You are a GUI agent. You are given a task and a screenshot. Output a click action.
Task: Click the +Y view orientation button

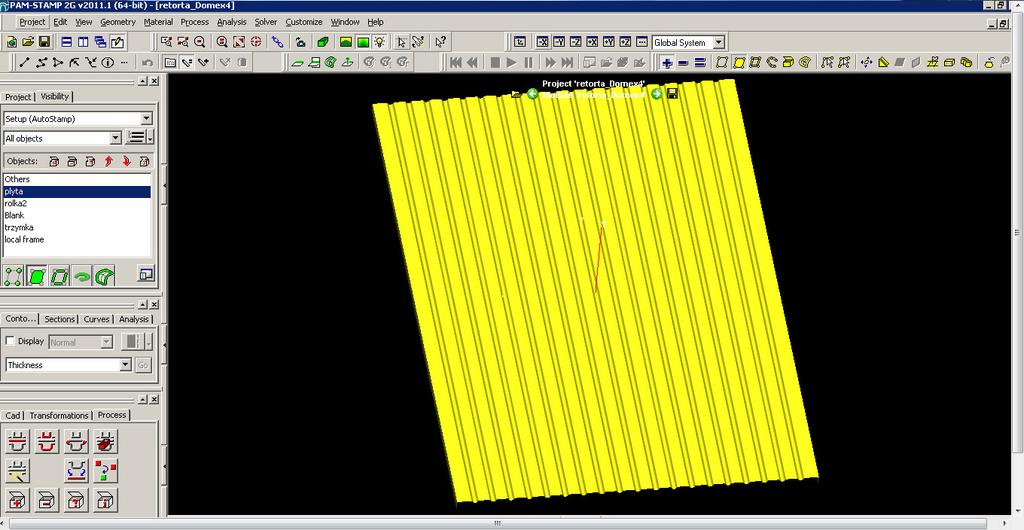tap(609, 42)
